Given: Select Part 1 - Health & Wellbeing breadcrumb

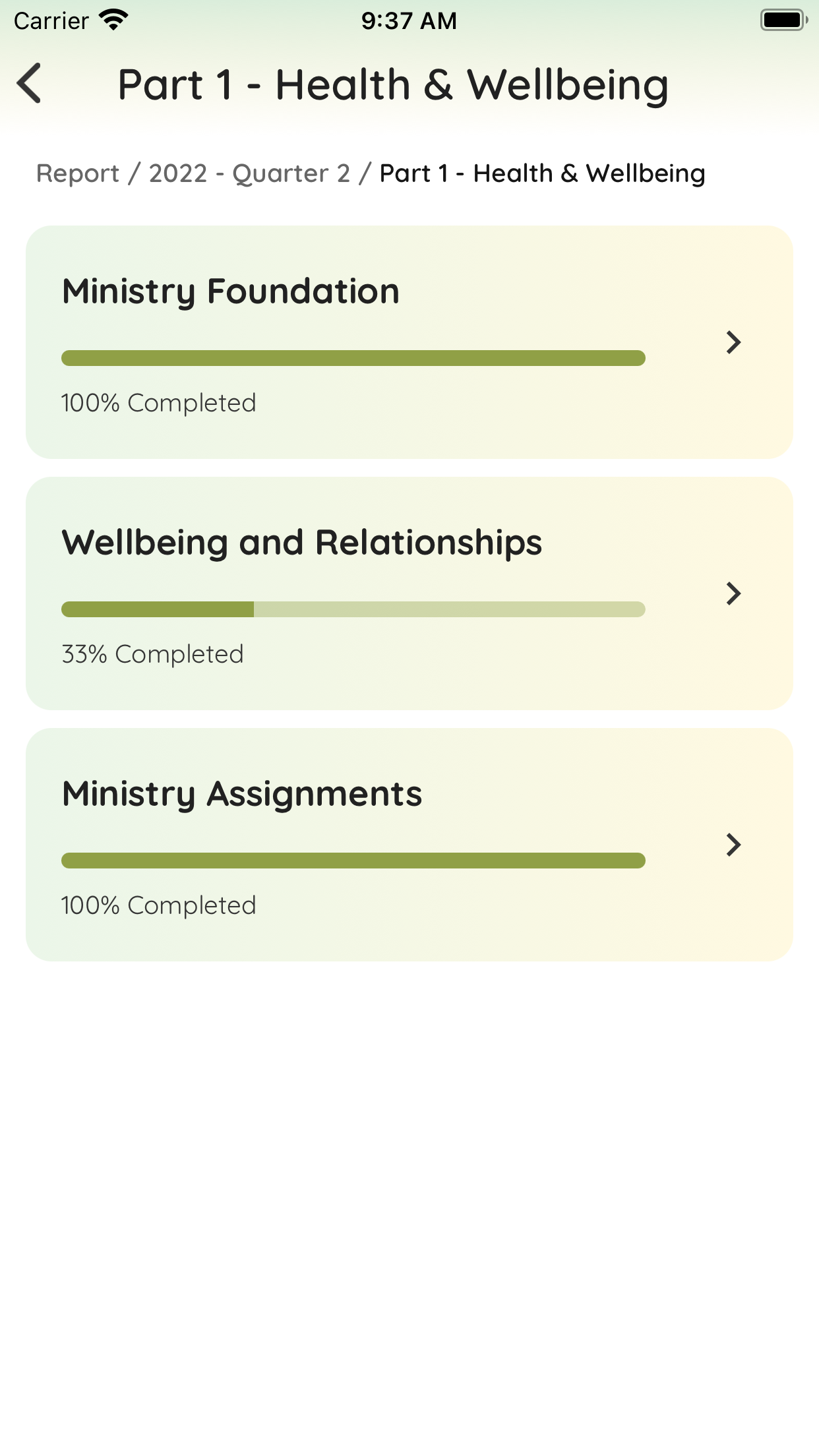Looking at the screenshot, I should pos(543,173).
